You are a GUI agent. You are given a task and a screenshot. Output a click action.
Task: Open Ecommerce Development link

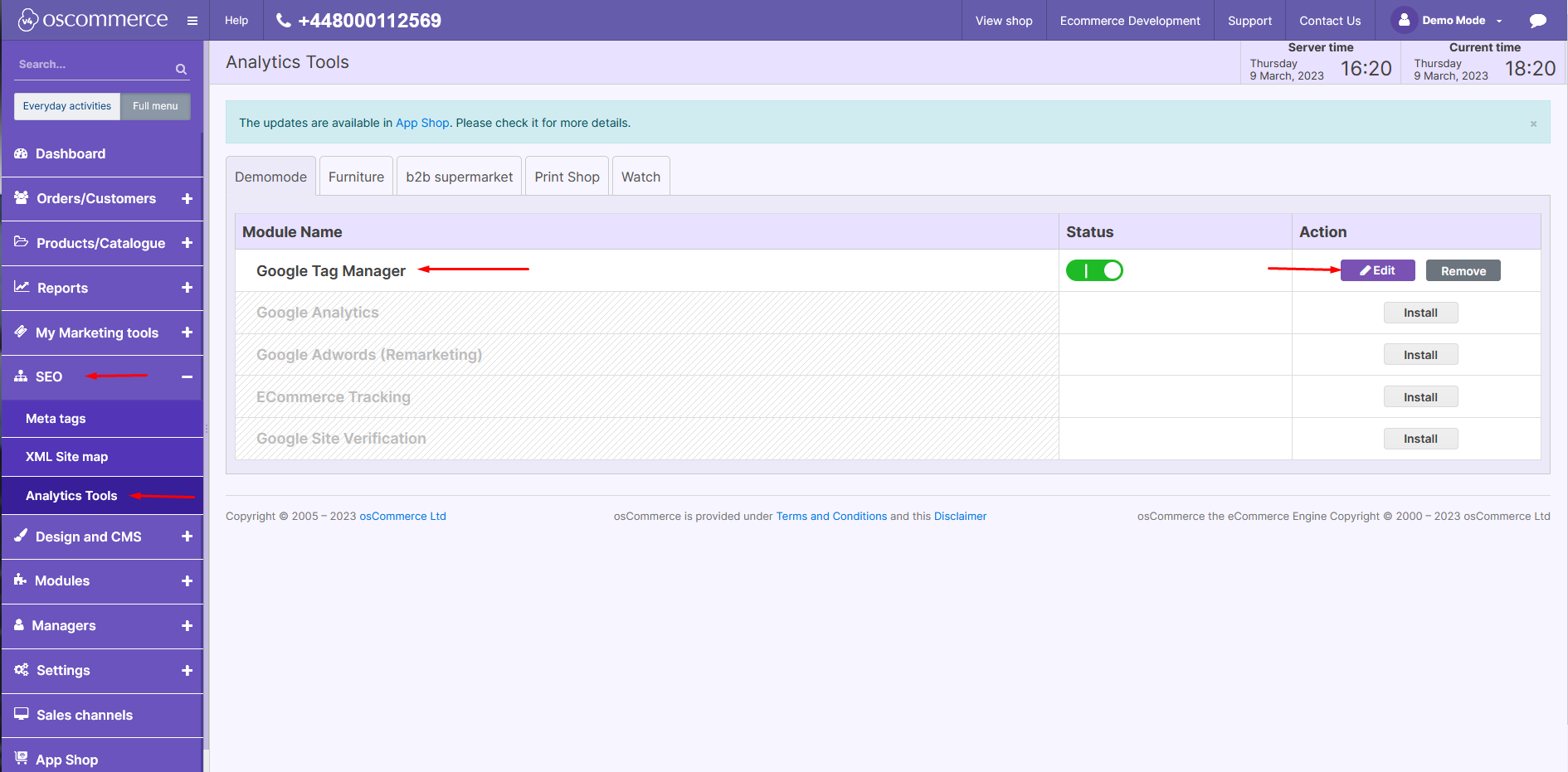click(1130, 21)
